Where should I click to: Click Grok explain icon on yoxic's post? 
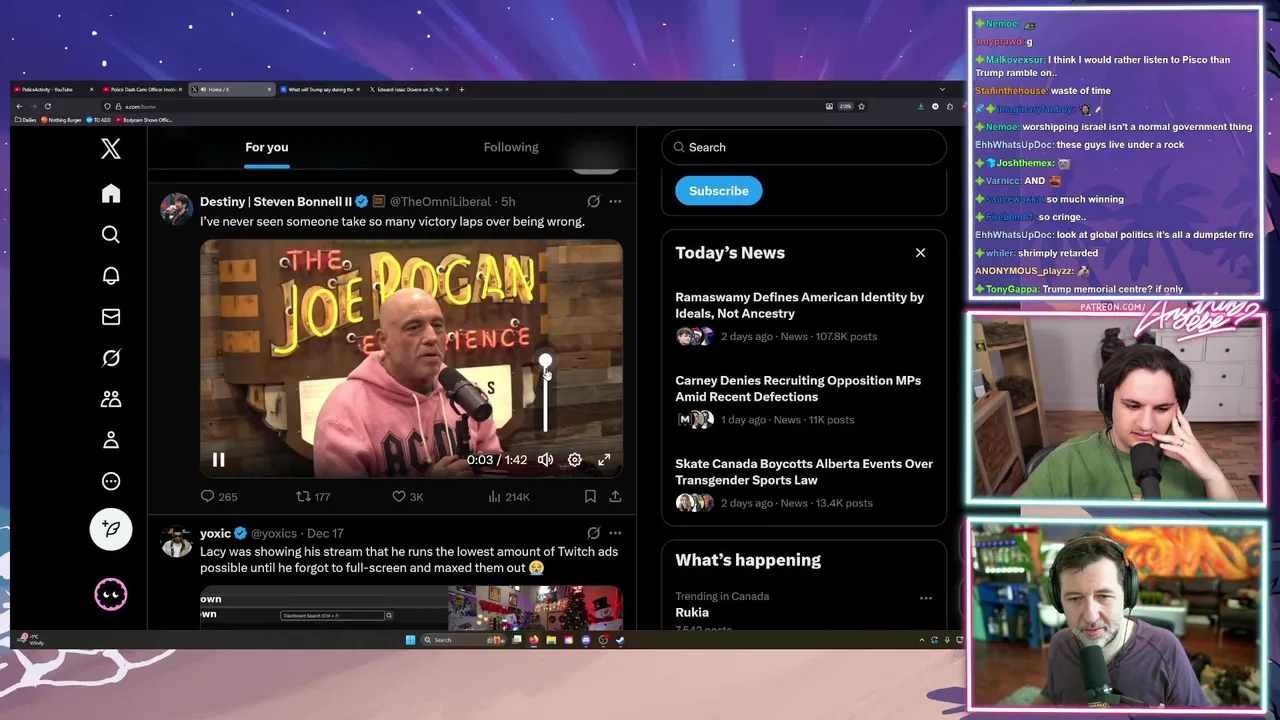pyautogui.click(x=593, y=533)
